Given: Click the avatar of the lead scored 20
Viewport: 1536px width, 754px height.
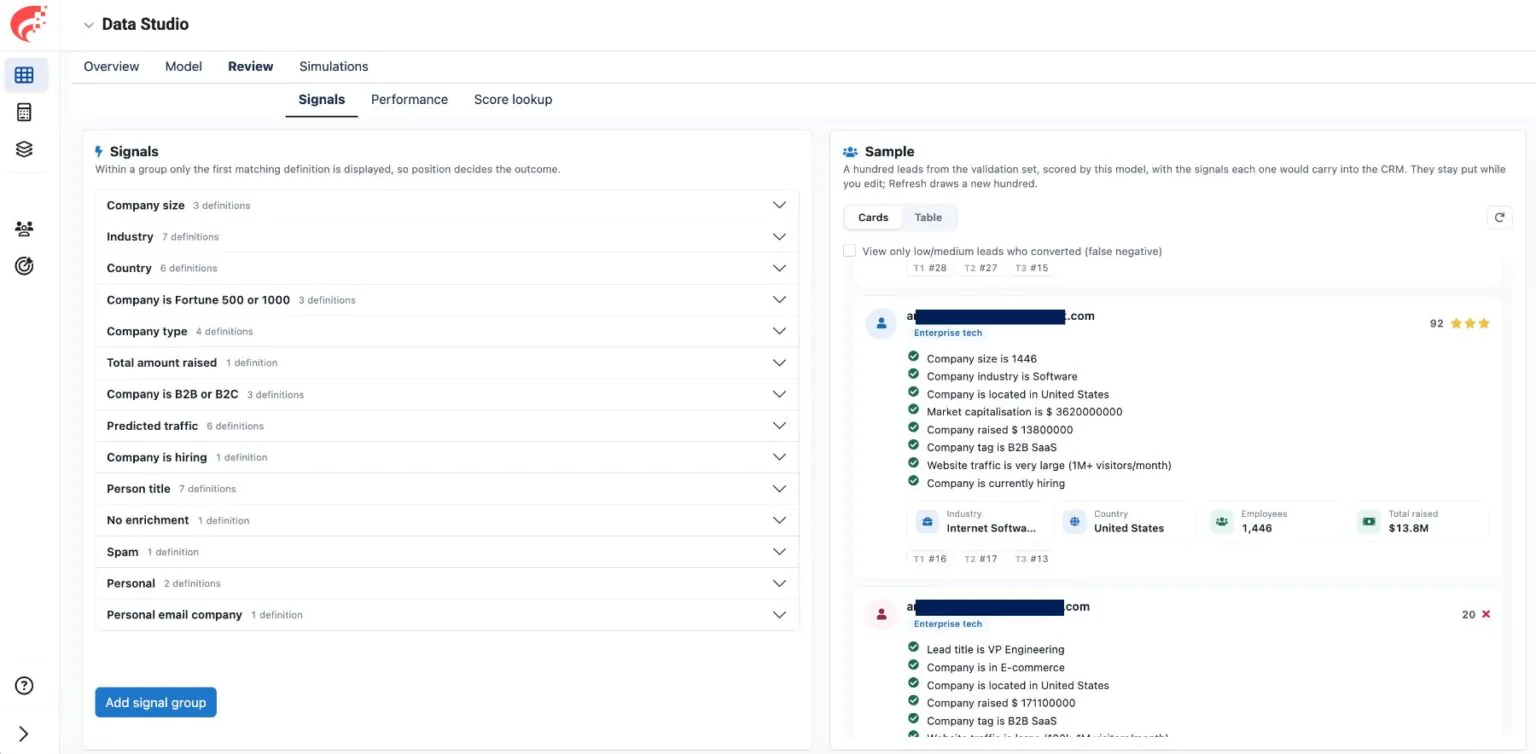Looking at the screenshot, I should [881, 615].
